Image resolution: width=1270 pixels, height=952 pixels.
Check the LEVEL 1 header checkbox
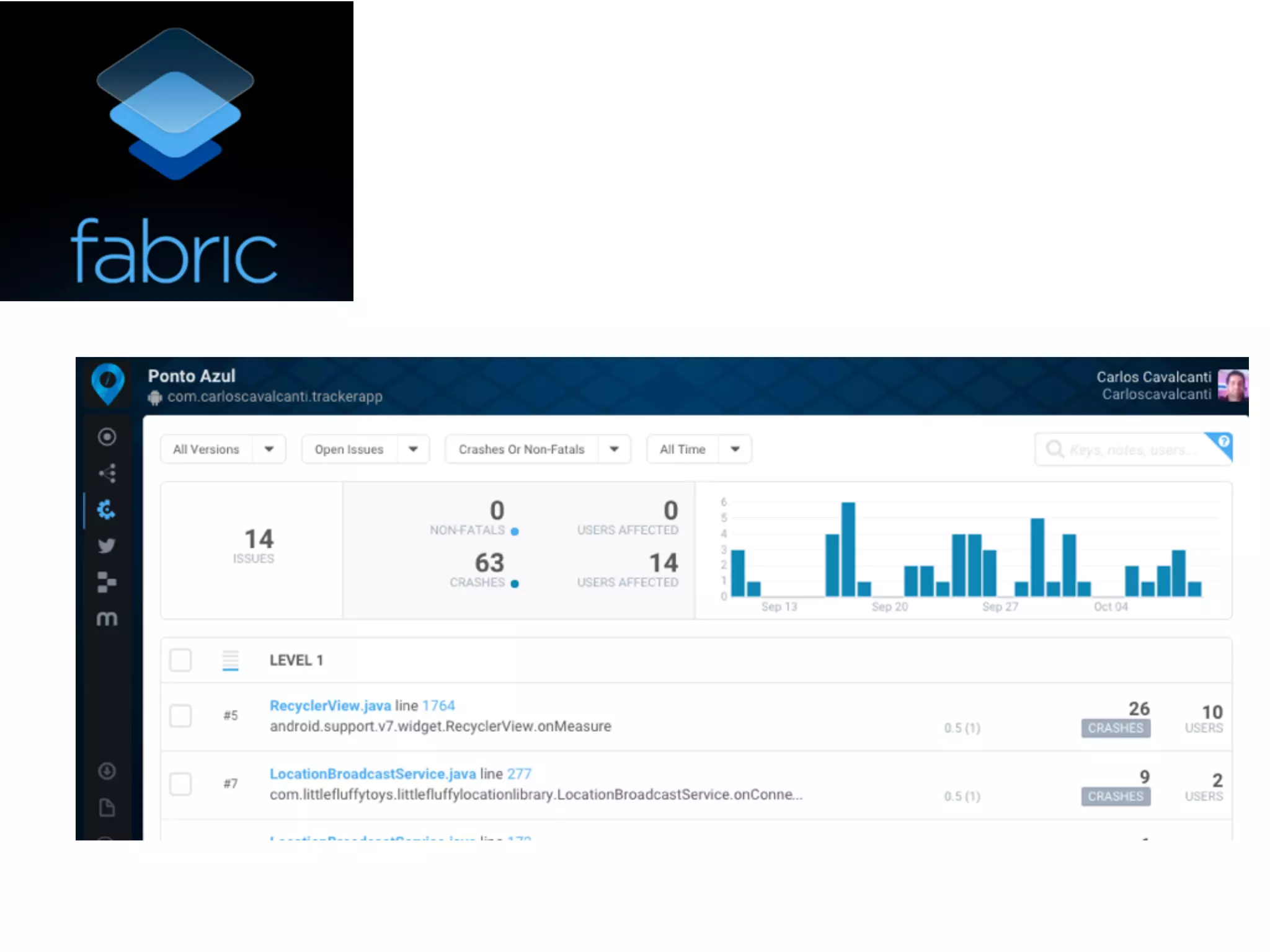[180, 660]
